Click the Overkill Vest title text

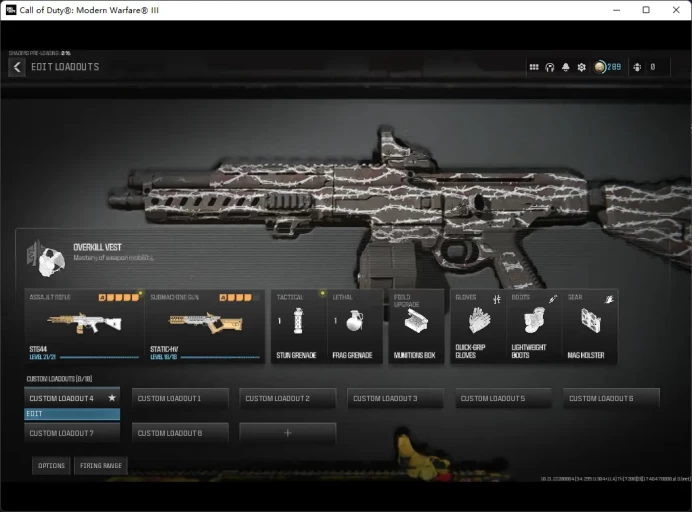click(x=97, y=247)
